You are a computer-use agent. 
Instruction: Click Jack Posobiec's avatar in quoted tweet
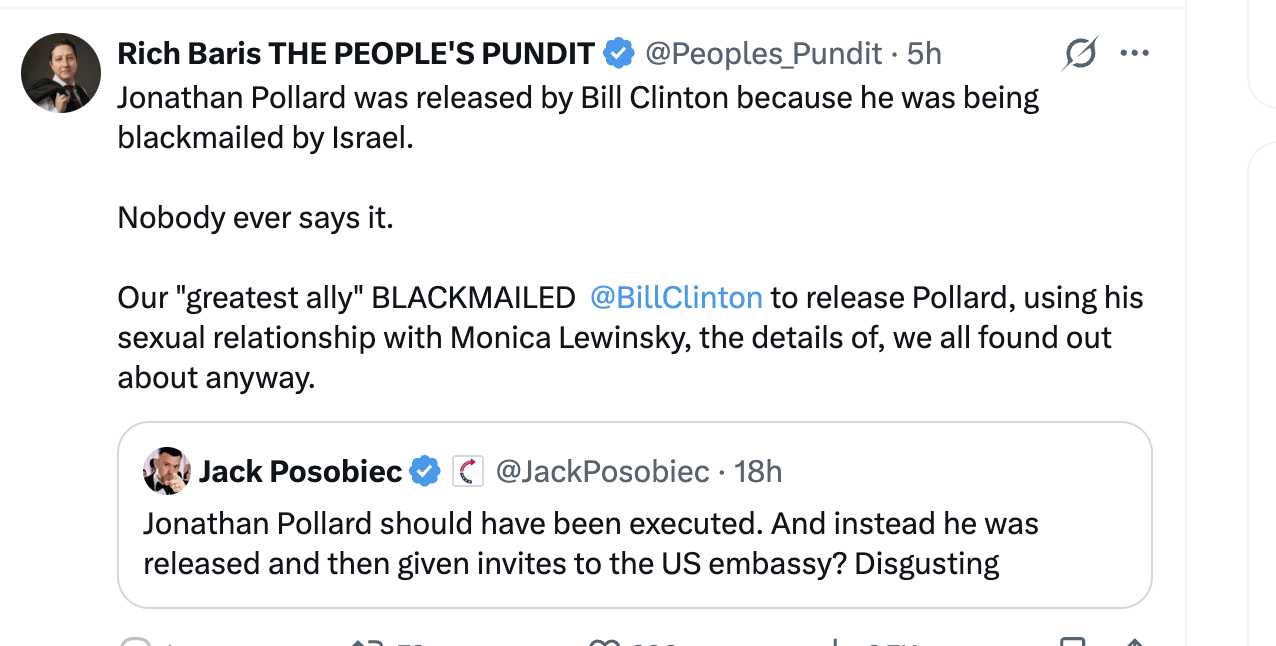[167, 470]
